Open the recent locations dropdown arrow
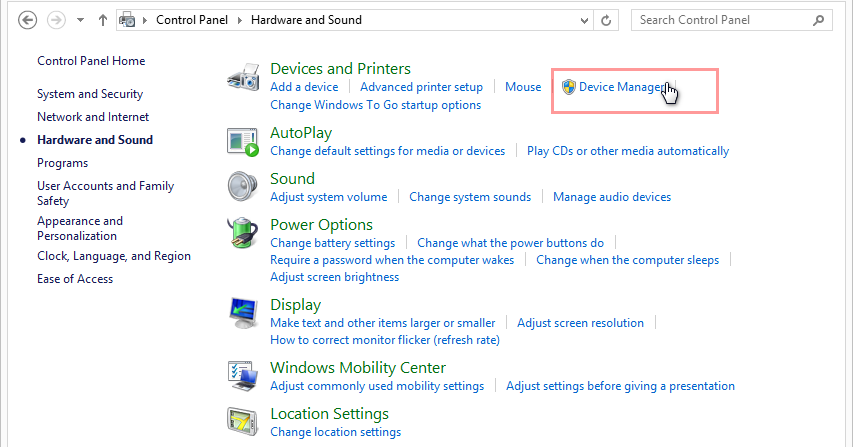853x447 pixels. (80, 20)
